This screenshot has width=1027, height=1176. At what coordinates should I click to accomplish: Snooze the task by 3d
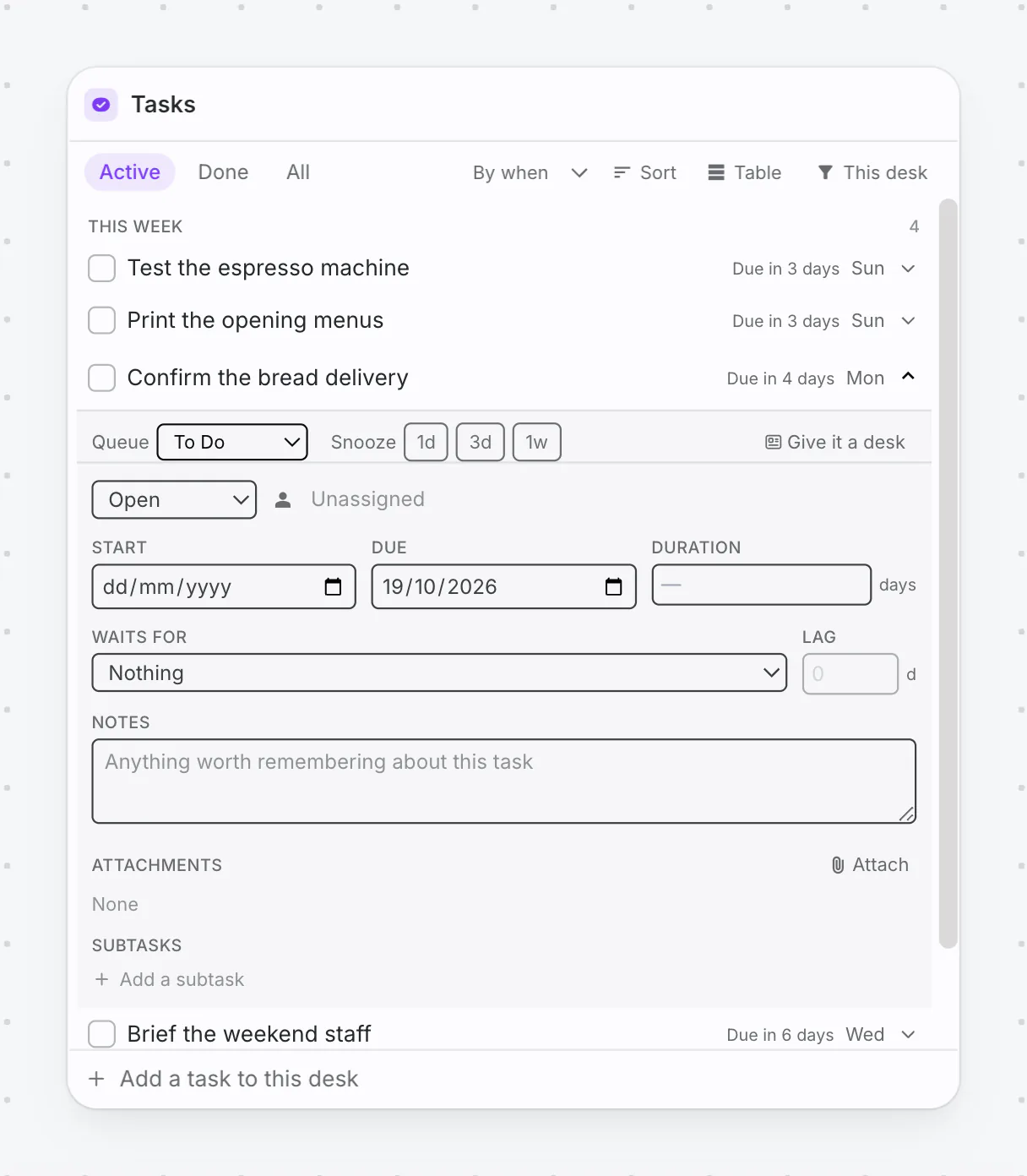point(481,442)
